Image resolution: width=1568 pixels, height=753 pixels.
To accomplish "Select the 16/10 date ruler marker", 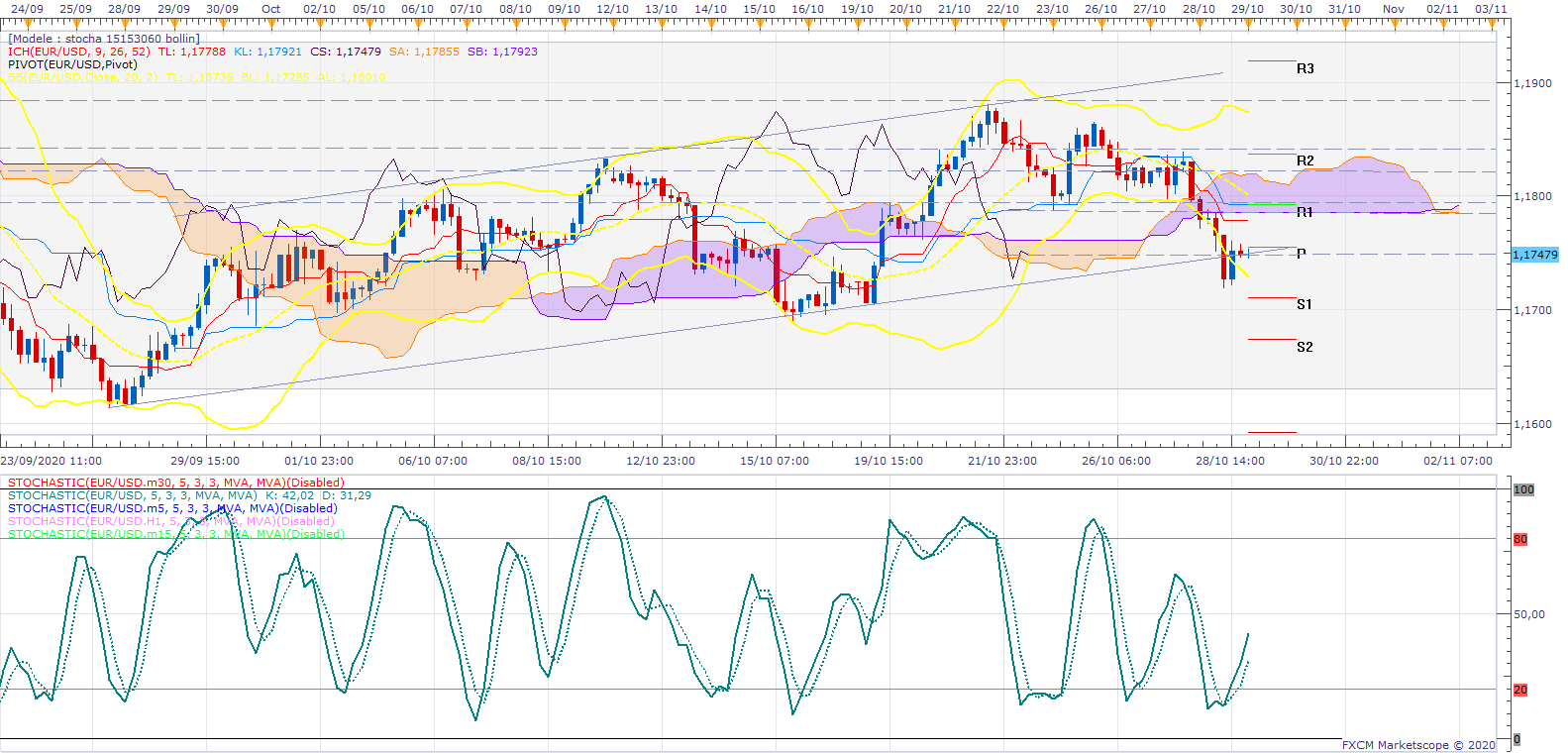I will point(807,9).
